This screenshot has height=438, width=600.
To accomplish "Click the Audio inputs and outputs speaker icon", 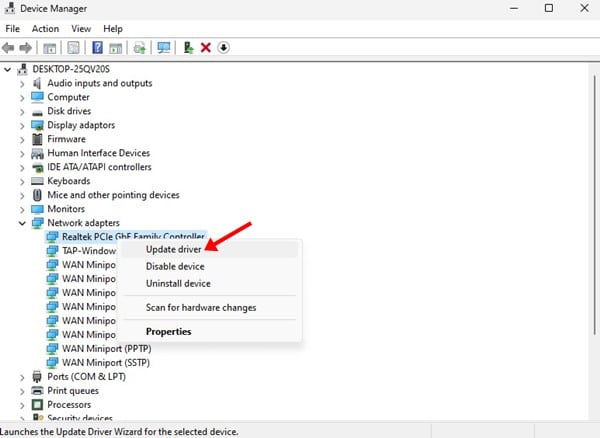I will pos(37,83).
